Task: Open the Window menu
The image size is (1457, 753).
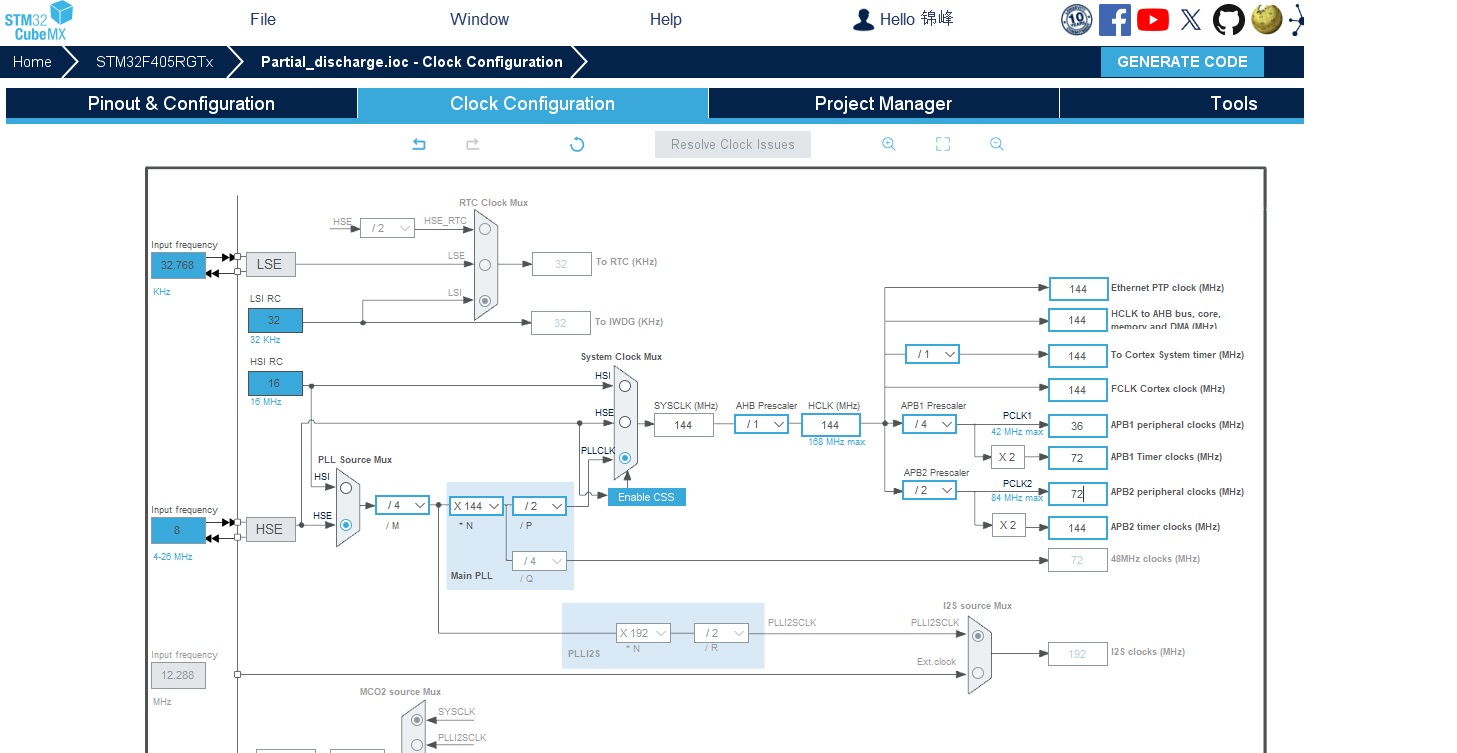Action: pos(479,20)
